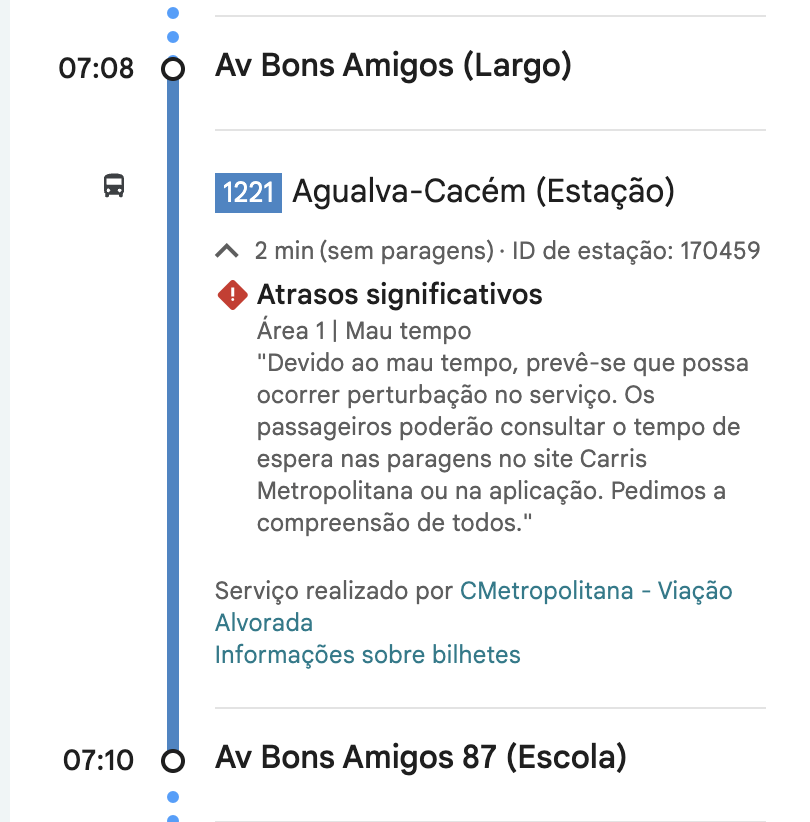Open the Informações sobre bilhetes link
This screenshot has height=822, width=810.
click(367, 655)
